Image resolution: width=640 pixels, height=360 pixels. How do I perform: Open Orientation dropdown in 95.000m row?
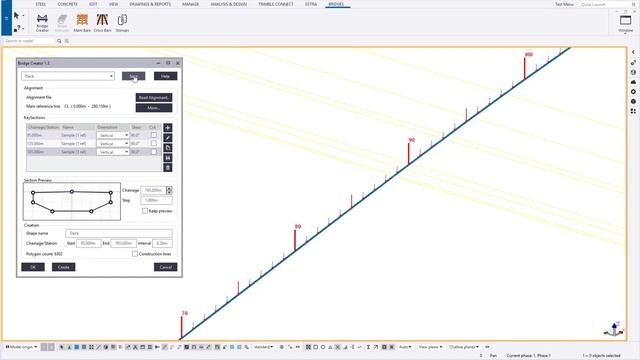(x=113, y=135)
